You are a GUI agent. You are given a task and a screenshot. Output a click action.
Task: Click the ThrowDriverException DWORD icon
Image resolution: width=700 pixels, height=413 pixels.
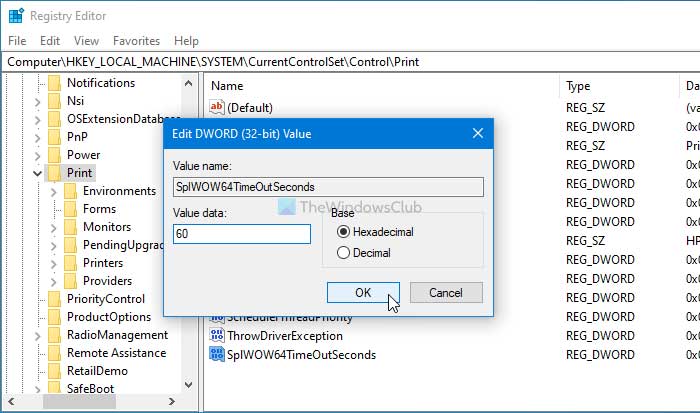pos(217,335)
